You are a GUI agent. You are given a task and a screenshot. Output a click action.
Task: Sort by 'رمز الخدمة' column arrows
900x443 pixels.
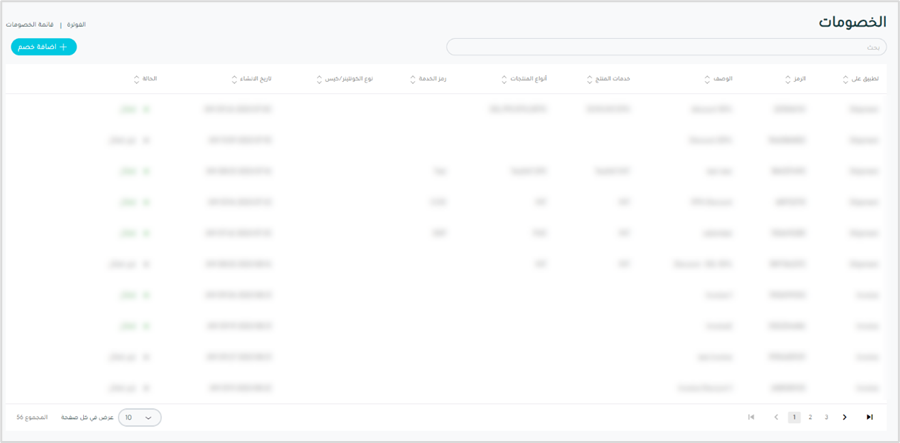pos(414,79)
